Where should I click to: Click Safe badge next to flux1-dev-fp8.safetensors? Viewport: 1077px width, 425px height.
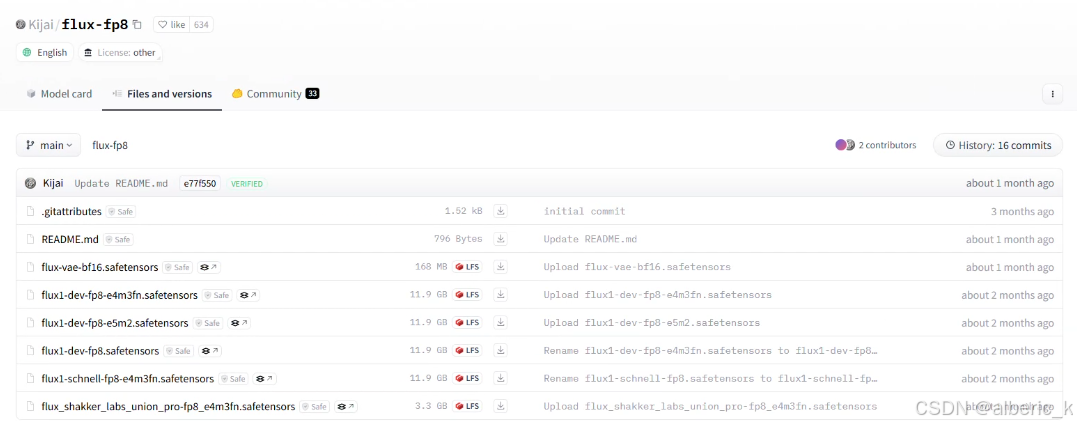(179, 351)
